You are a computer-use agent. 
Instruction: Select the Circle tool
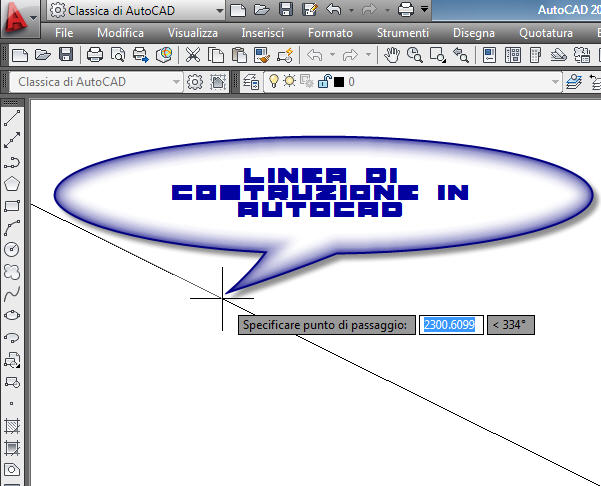click(12, 250)
